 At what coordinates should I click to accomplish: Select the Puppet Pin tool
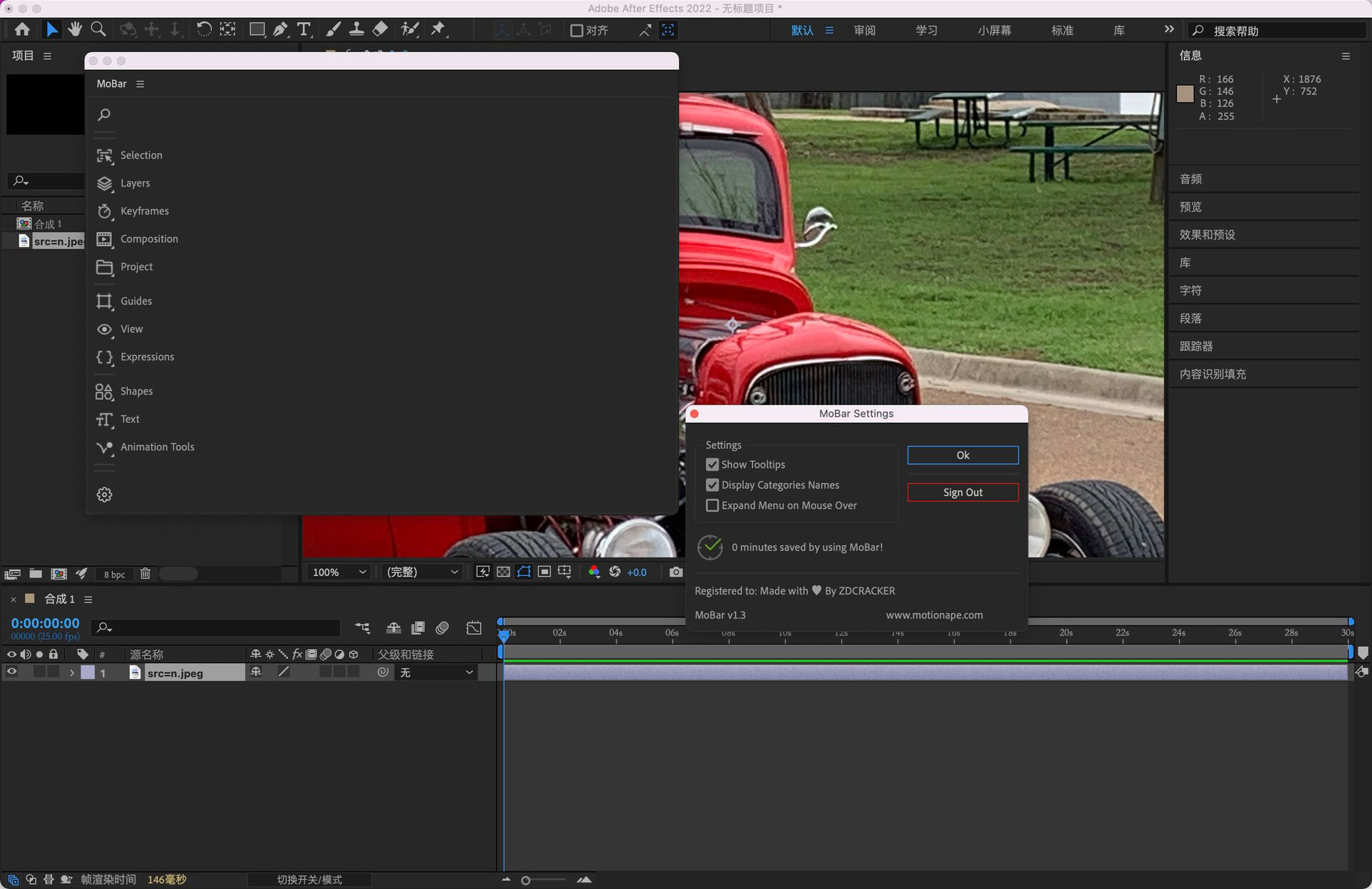(437, 29)
